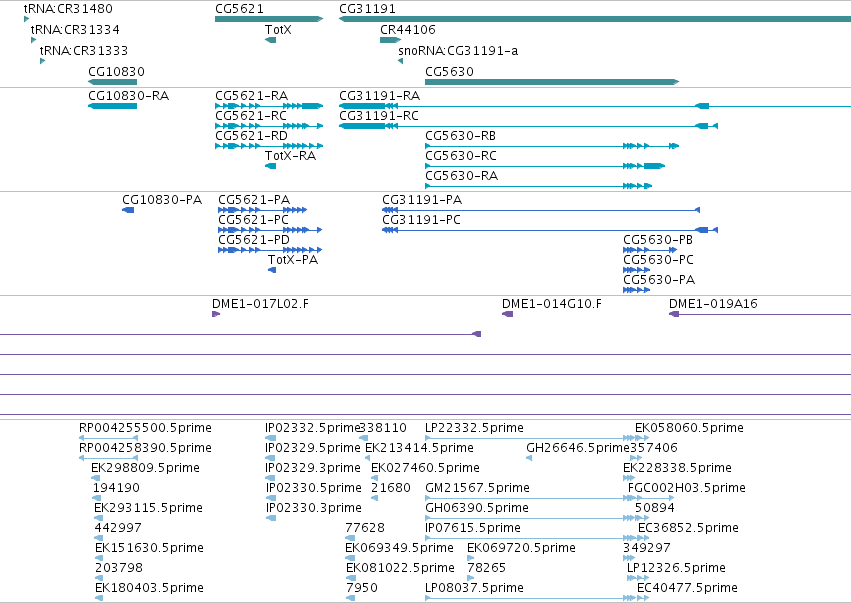
Task: Select EST feature 442997
Action: (x=99, y=539)
